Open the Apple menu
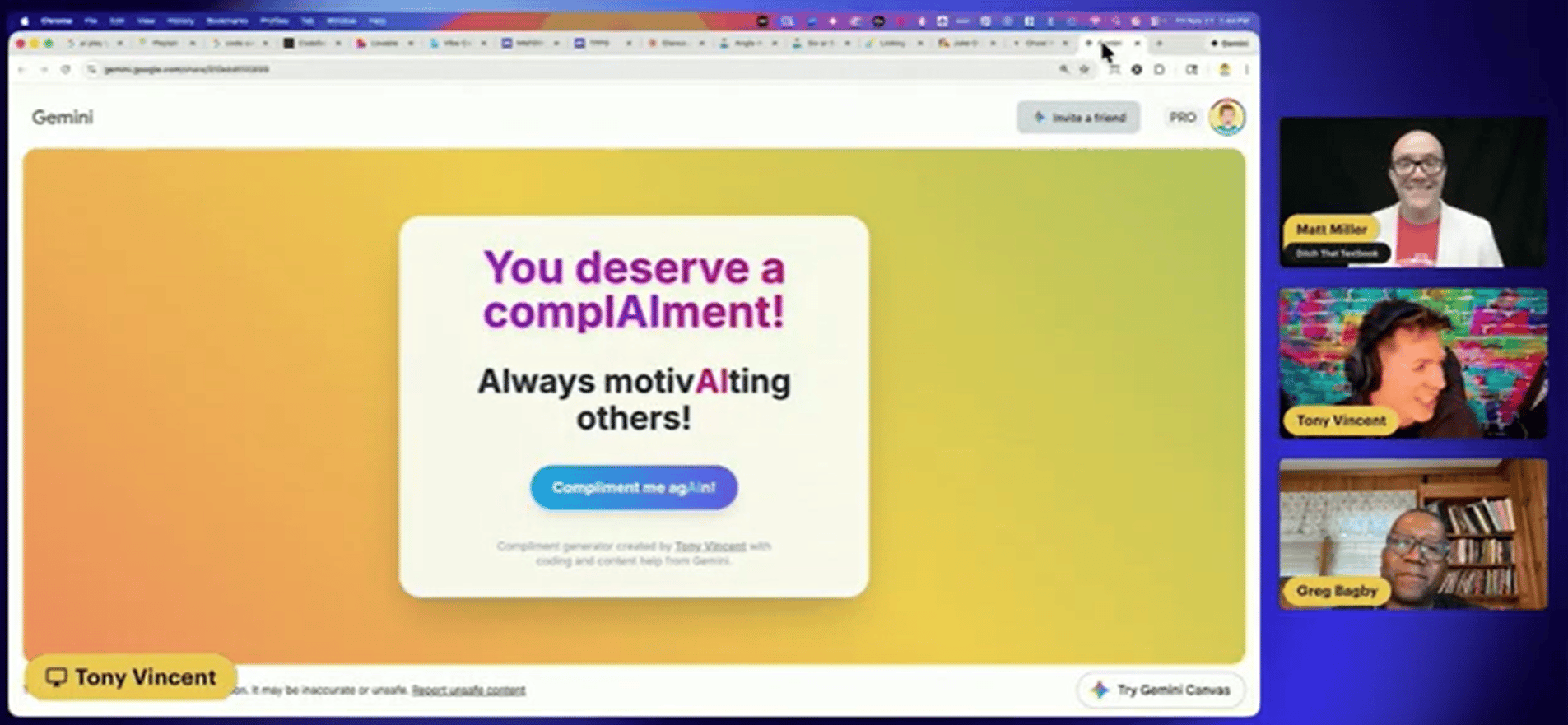 [24, 21]
